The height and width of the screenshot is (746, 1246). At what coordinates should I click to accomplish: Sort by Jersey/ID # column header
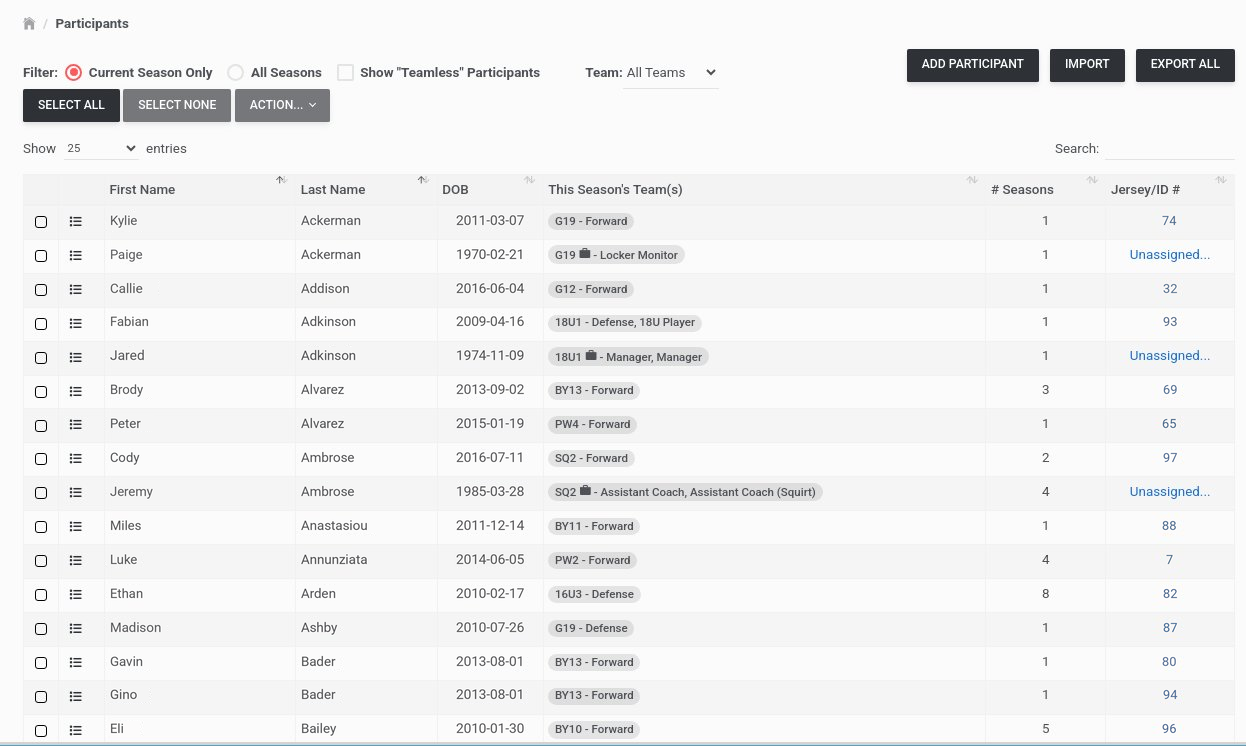pyautogui.click(x=1170, y=190)
